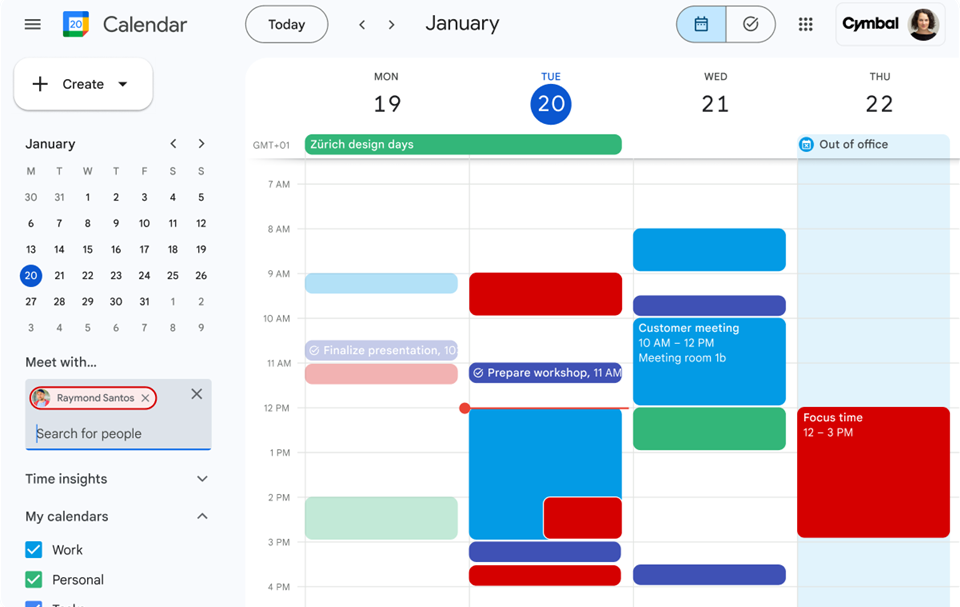The width and height of the screenshot is (960, 607).
Task: Open the main menu hamburger icon
Action: tap(32, 25)
